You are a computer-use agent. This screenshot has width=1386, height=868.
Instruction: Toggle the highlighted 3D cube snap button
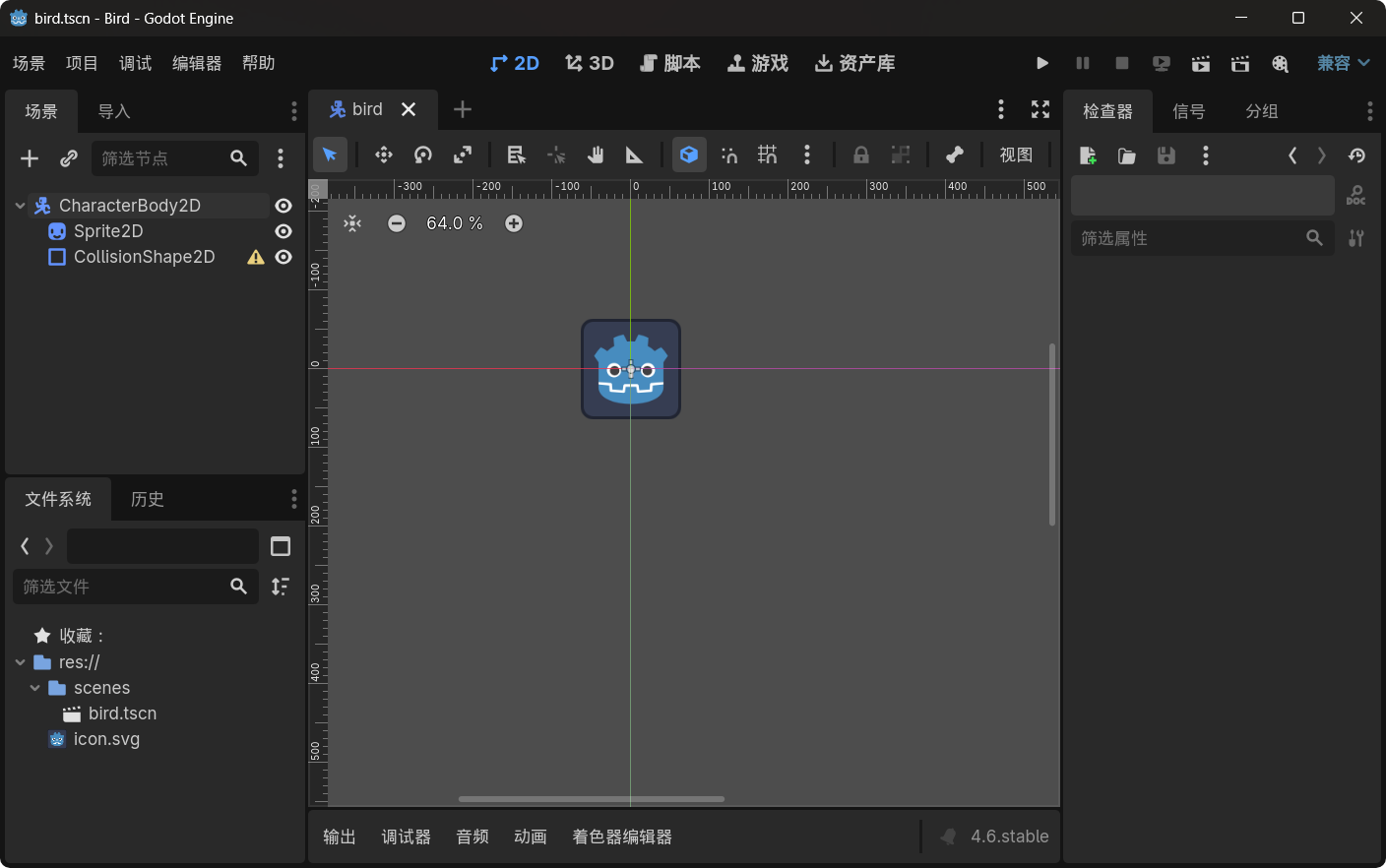689,155
